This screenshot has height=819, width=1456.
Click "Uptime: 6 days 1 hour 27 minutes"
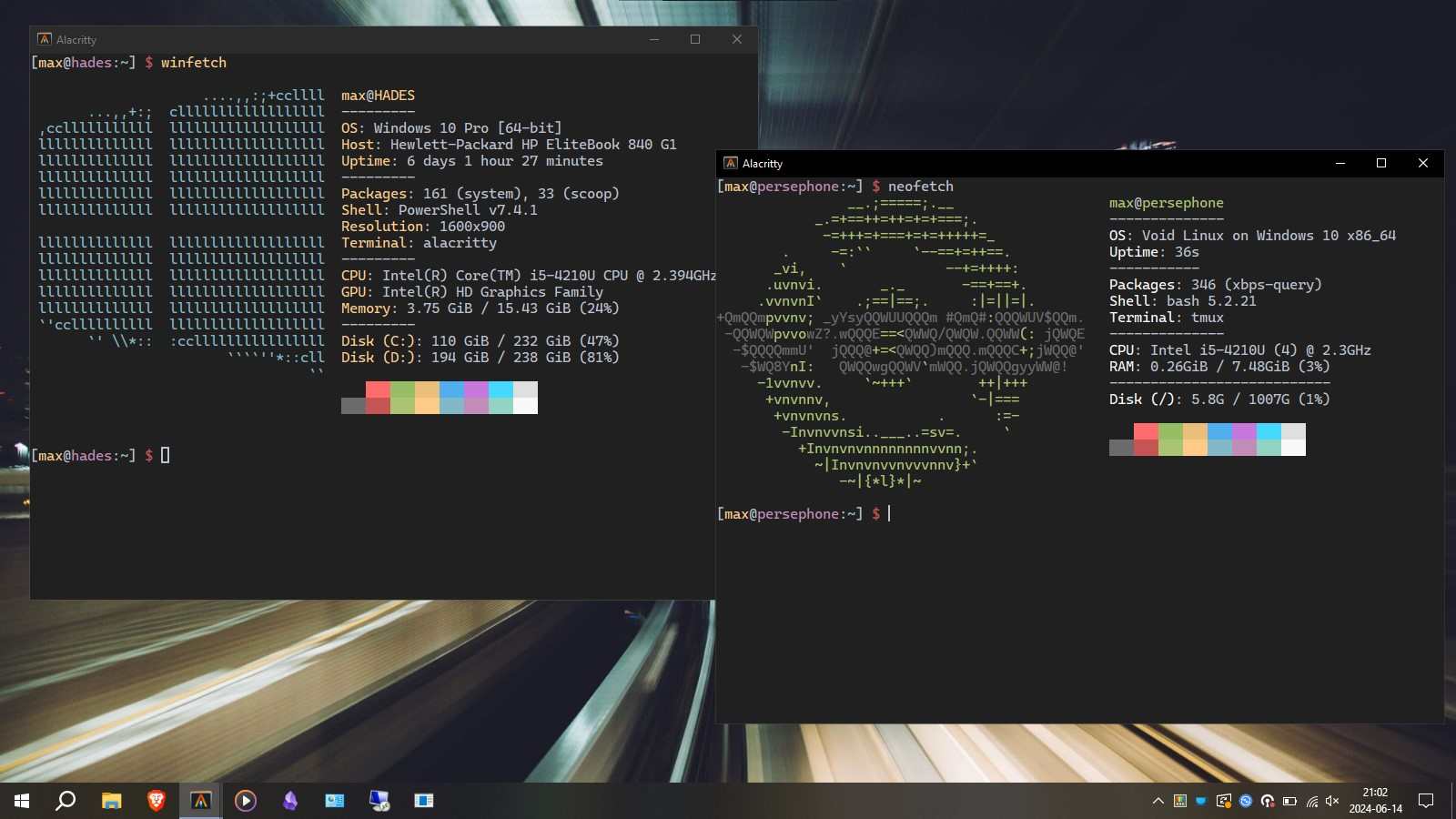(x=472, y=161)
